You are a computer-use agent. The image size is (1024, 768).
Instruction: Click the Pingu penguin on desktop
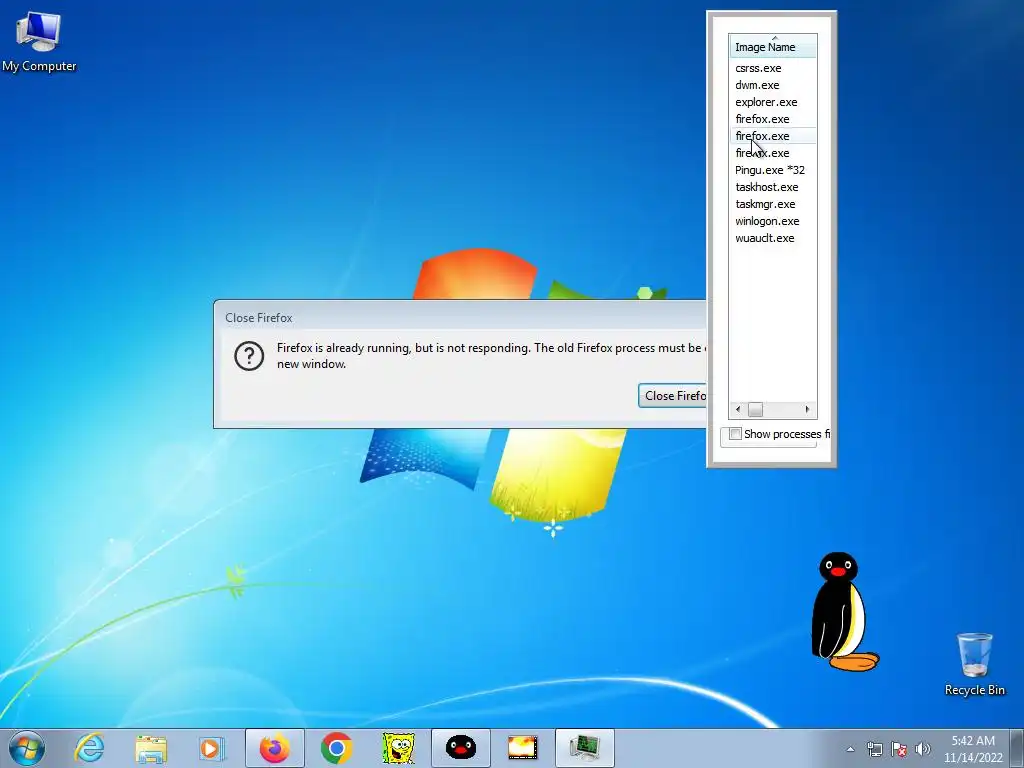(844, 612)
